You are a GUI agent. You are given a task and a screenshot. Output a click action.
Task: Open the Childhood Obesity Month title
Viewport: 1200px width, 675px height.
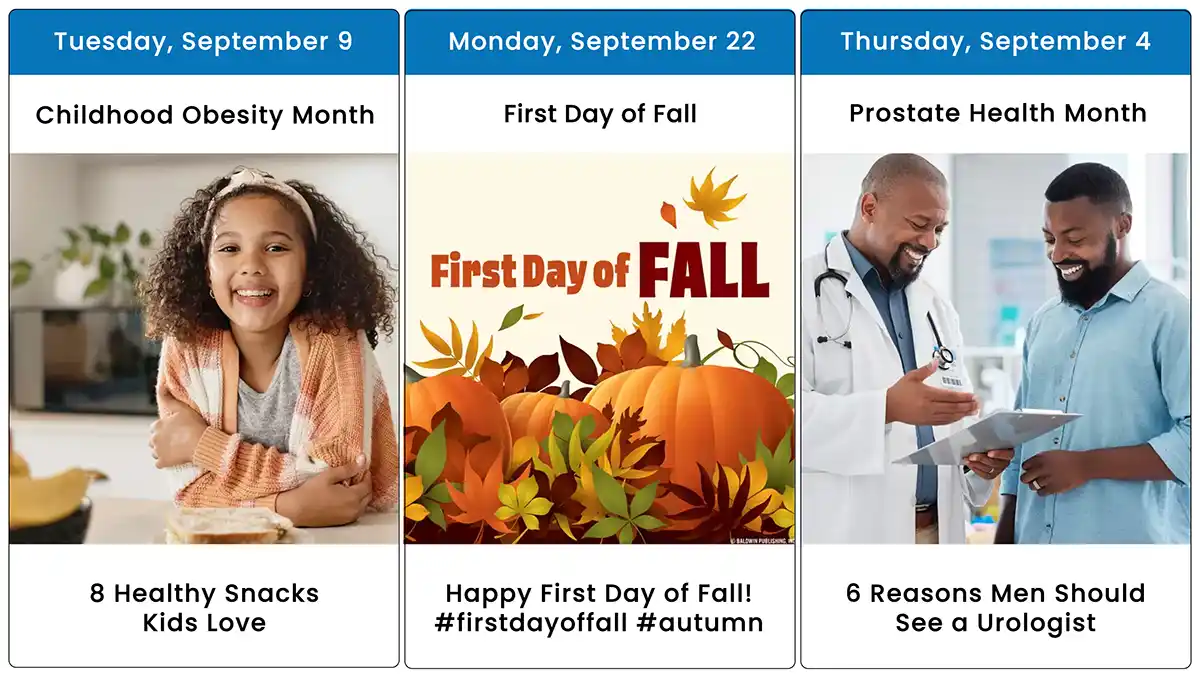205,115
